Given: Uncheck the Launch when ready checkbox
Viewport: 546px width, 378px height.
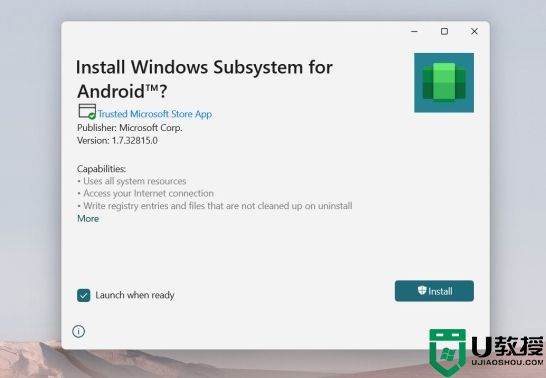Looking at the screenshot, I should (84, 296).
